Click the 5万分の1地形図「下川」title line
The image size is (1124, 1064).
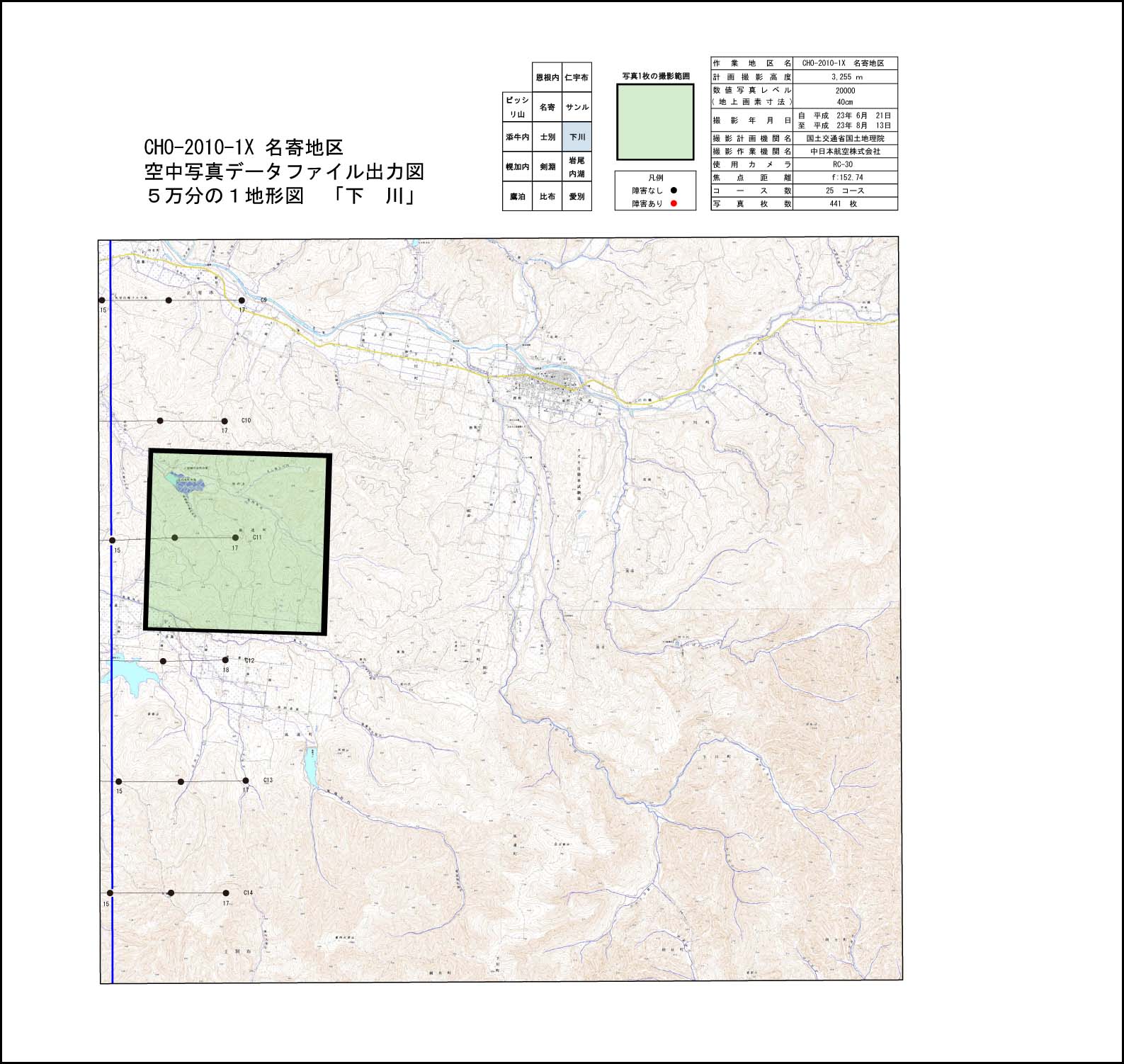click(x=280, y=196)
